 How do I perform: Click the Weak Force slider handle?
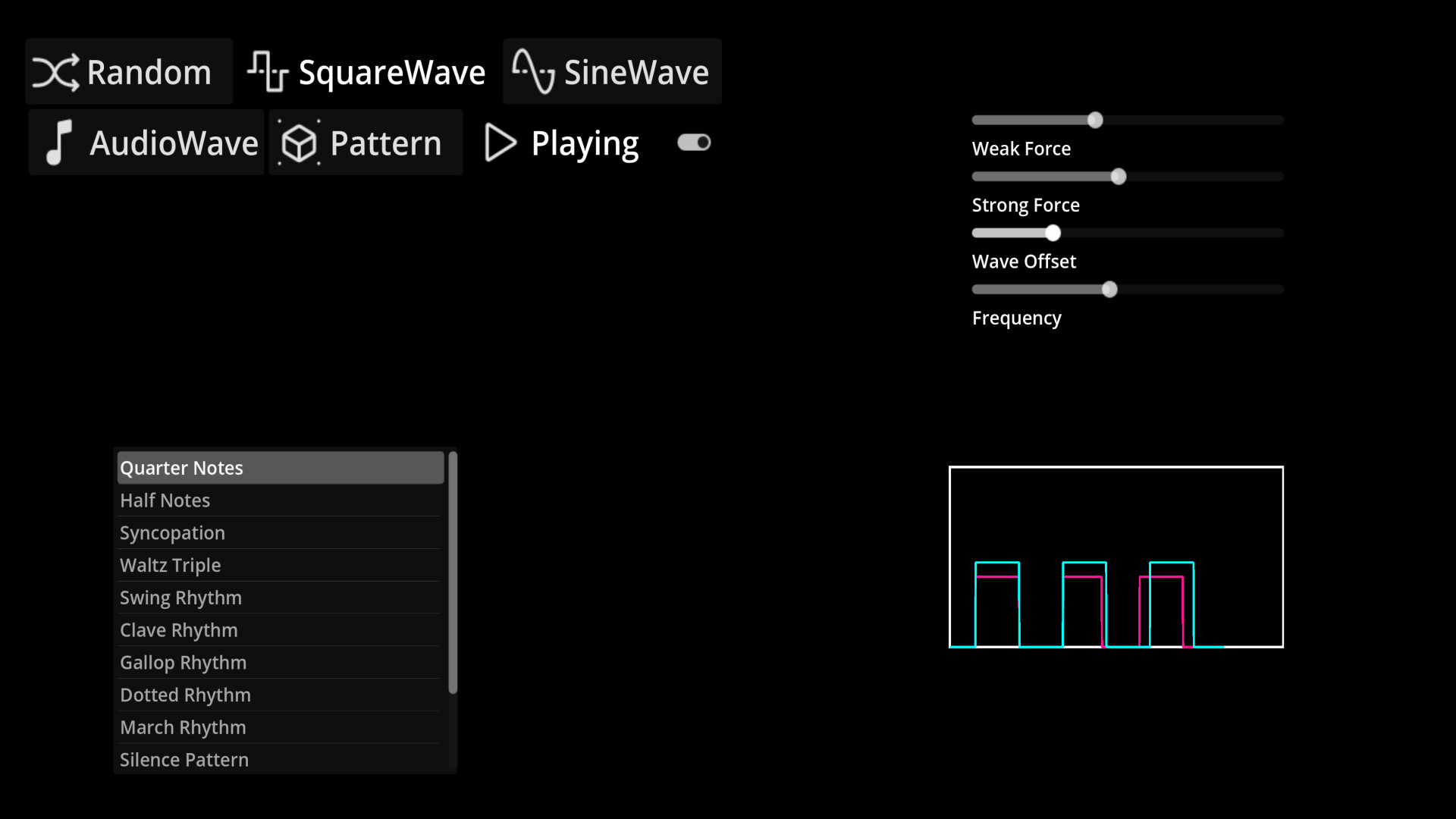[1095, 119]
